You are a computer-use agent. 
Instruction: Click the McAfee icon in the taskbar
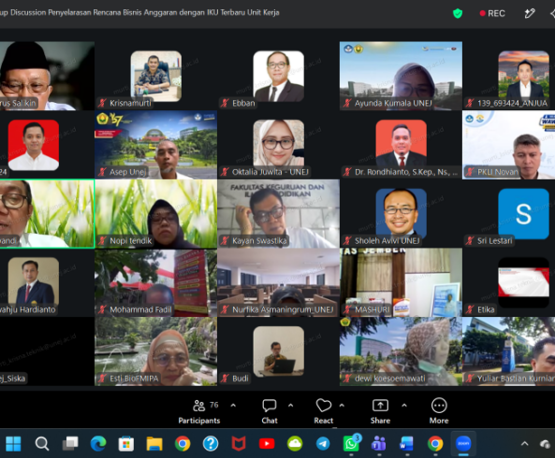tap(239, 443)
